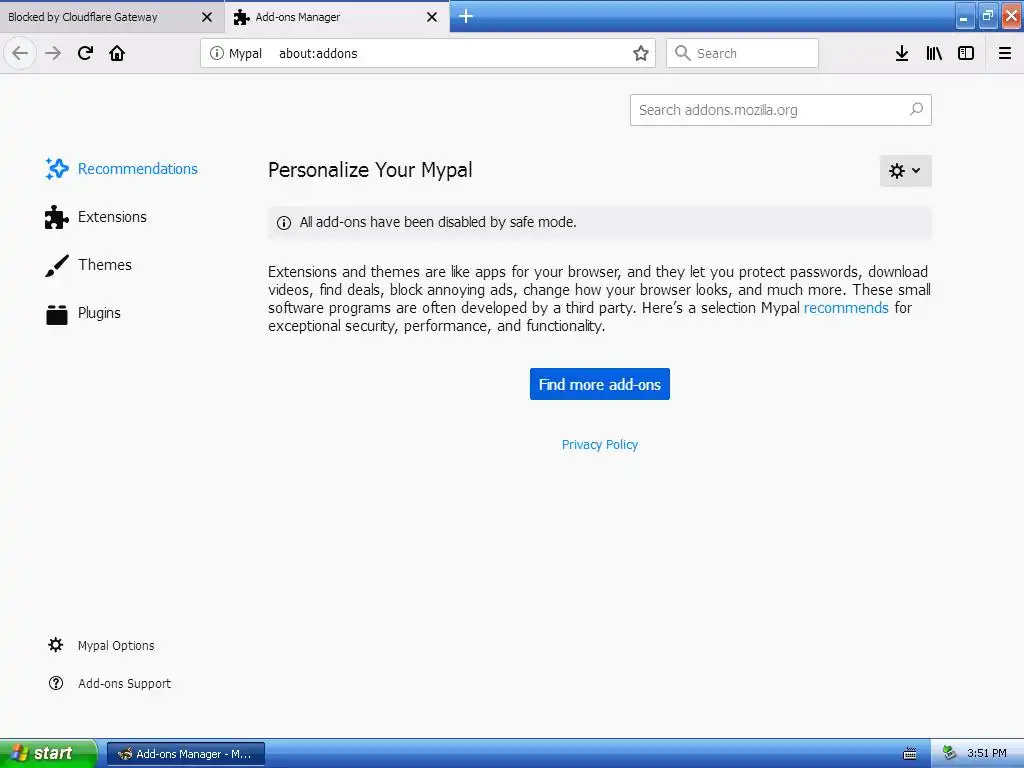Viewport: 1024px width, 768px height.
Task: Open the Library bookshelf icon
Action: point(934,53)
